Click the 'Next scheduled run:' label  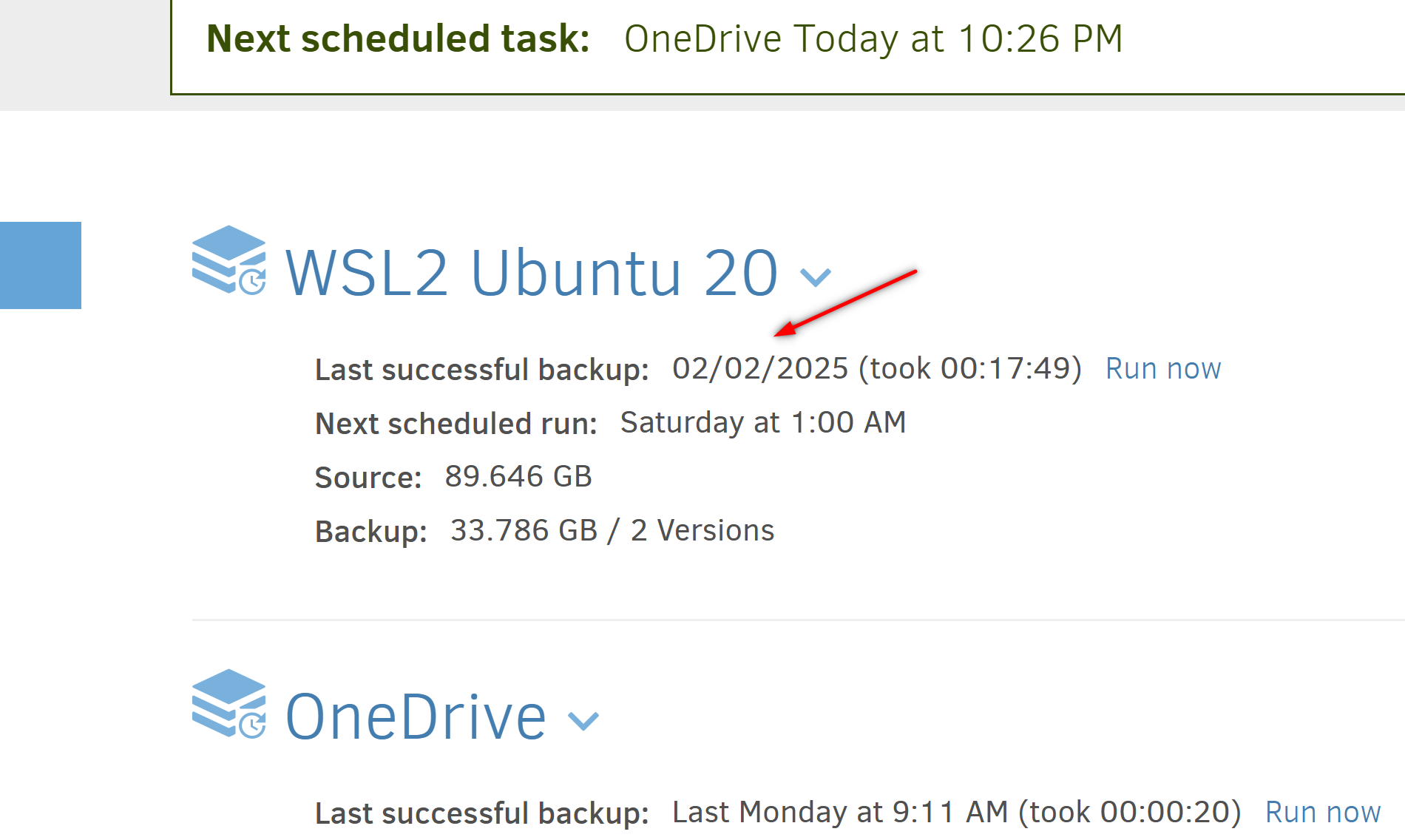456,424
